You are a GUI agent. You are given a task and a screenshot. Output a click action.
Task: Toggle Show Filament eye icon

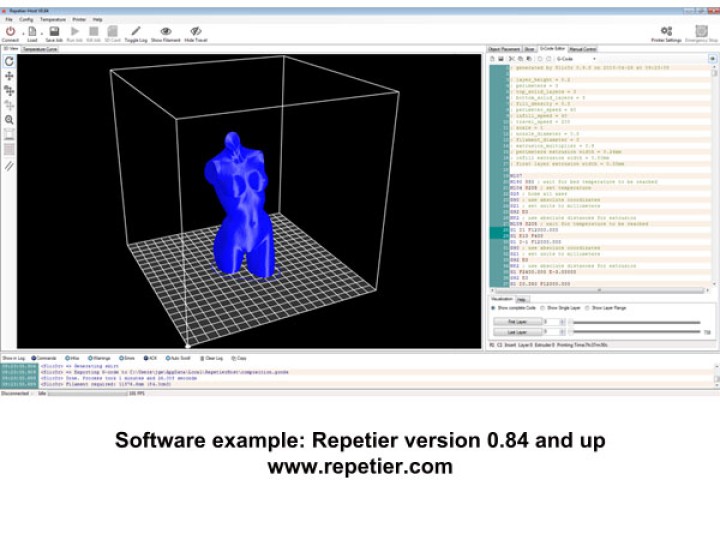coord(166,31)
